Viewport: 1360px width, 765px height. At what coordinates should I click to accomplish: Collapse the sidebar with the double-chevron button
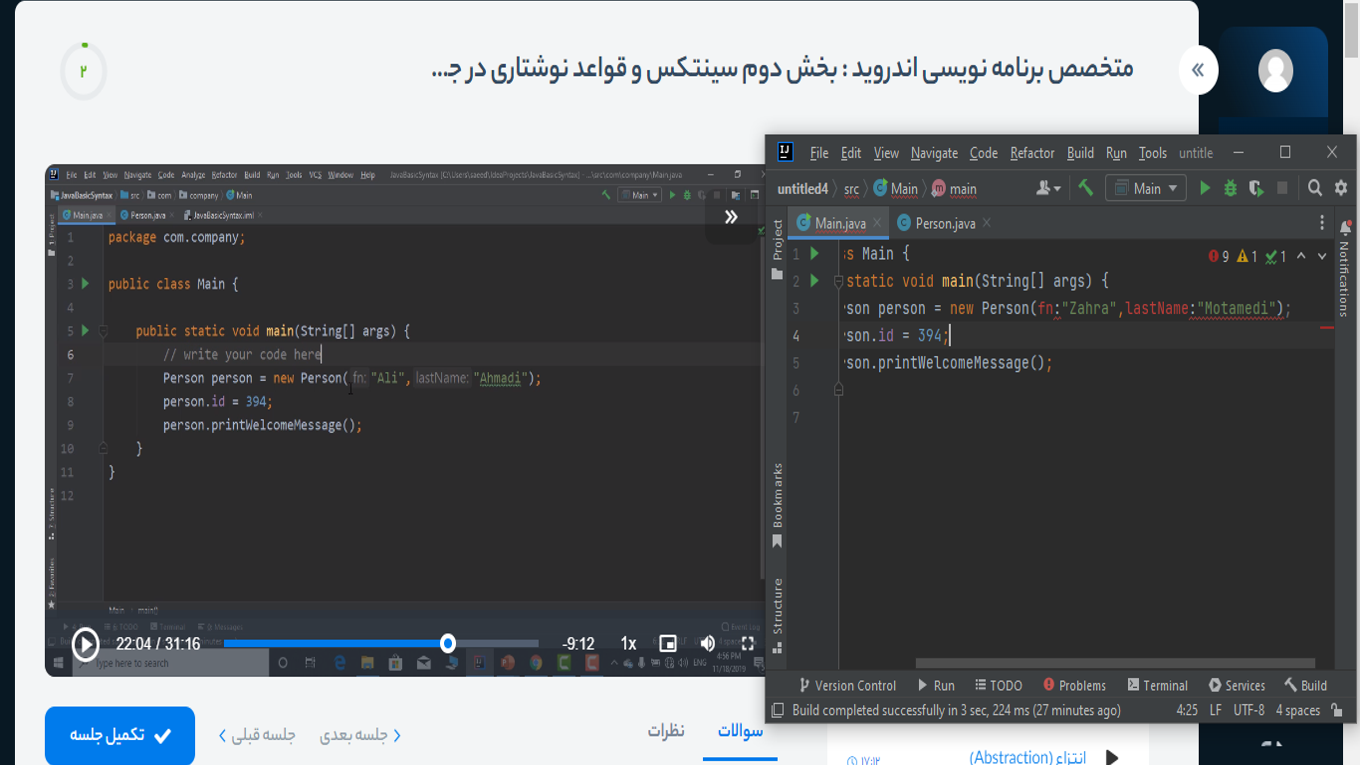(x=1198, y=70)
